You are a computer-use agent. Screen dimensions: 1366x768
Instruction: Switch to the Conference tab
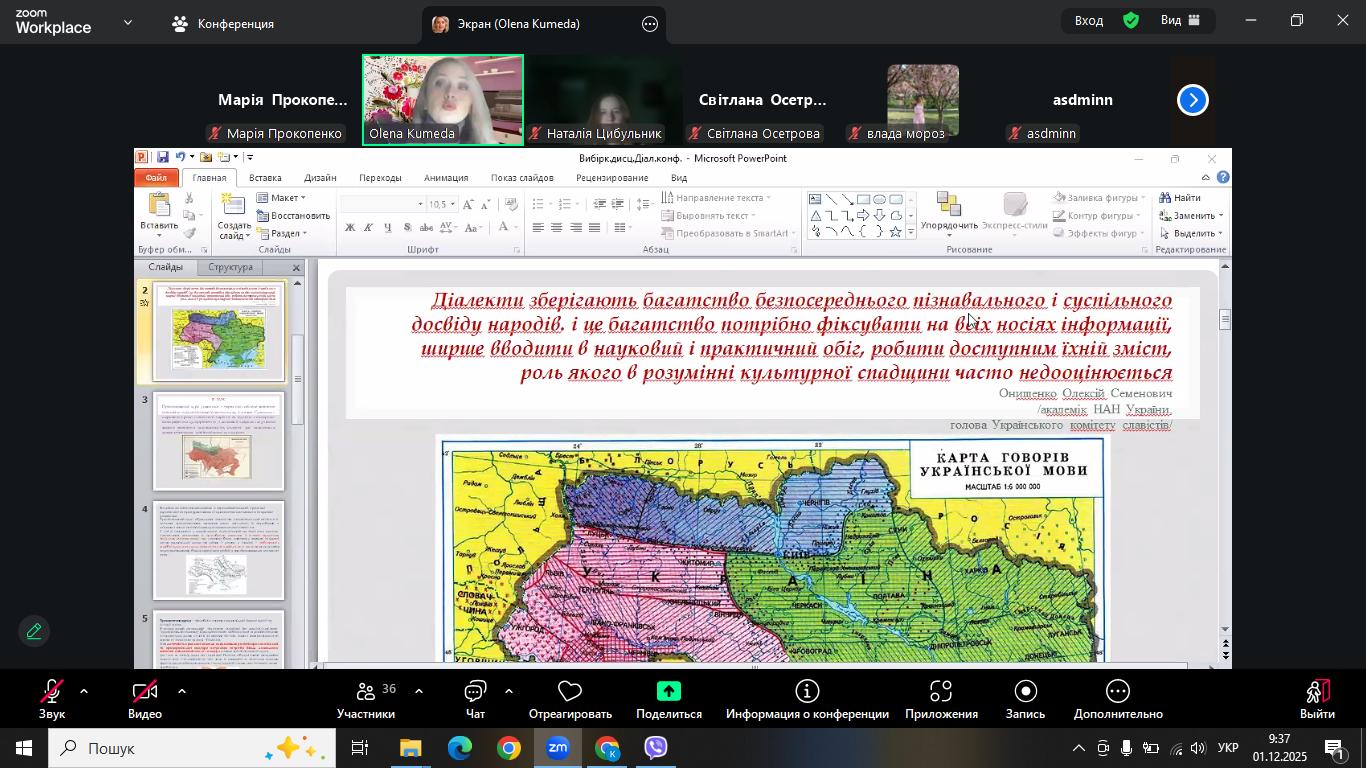tap(223, 23)
